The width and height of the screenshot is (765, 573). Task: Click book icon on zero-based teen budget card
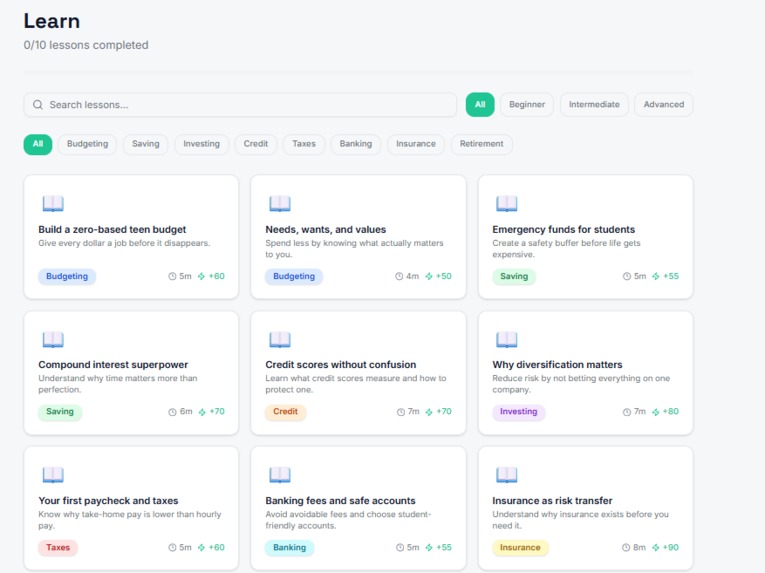click(x=53, y=203)
